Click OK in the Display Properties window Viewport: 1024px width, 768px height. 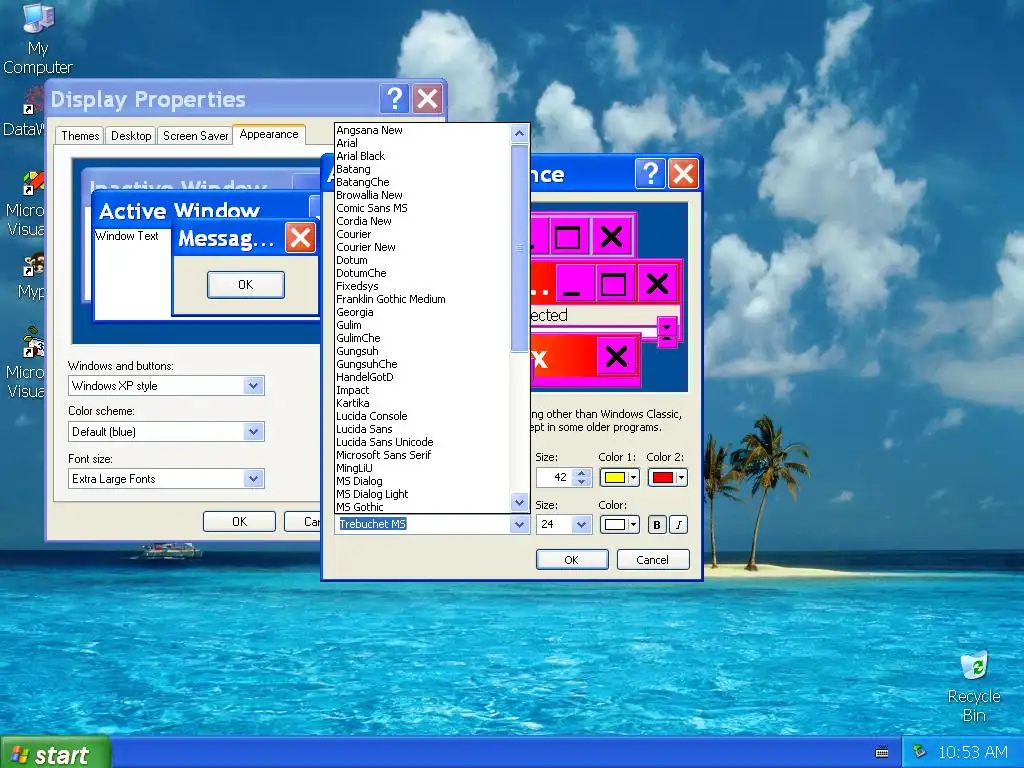tap(239, 522)
